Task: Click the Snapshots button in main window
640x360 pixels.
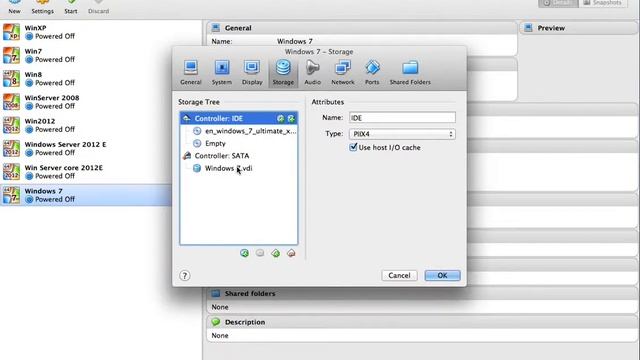Action: [x=602, y=3]
